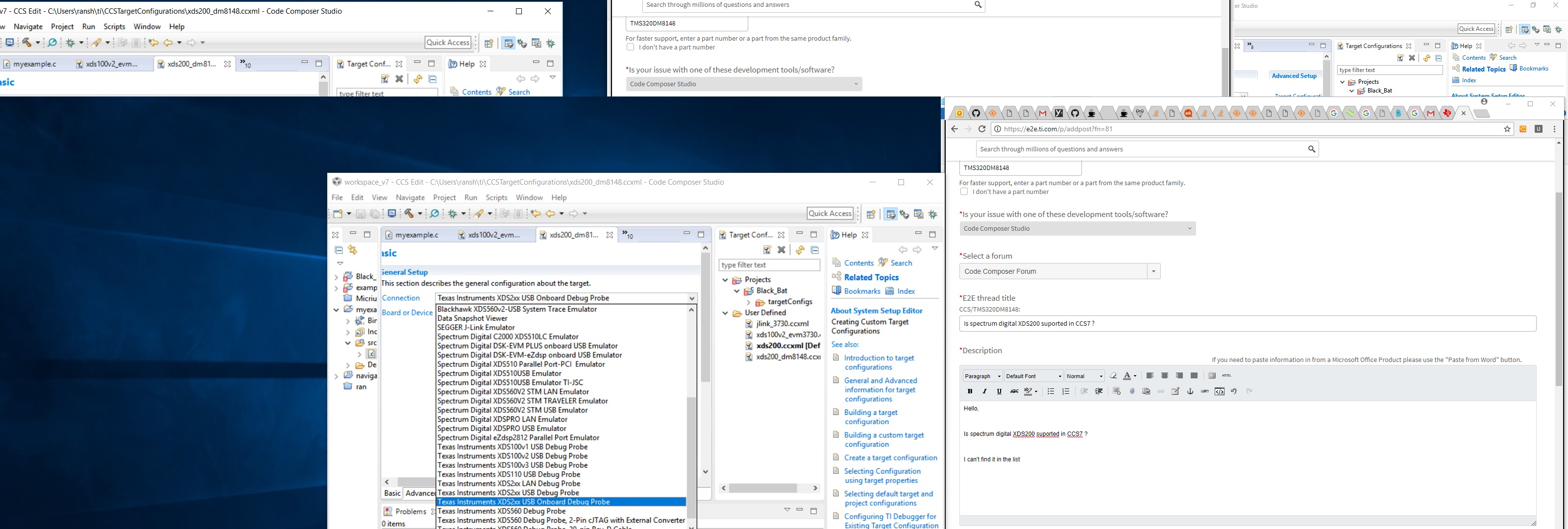The image size is (1568, 529).
Task: Click the New Target Configuration icon in the front CCS window
Action: point(767,250)
